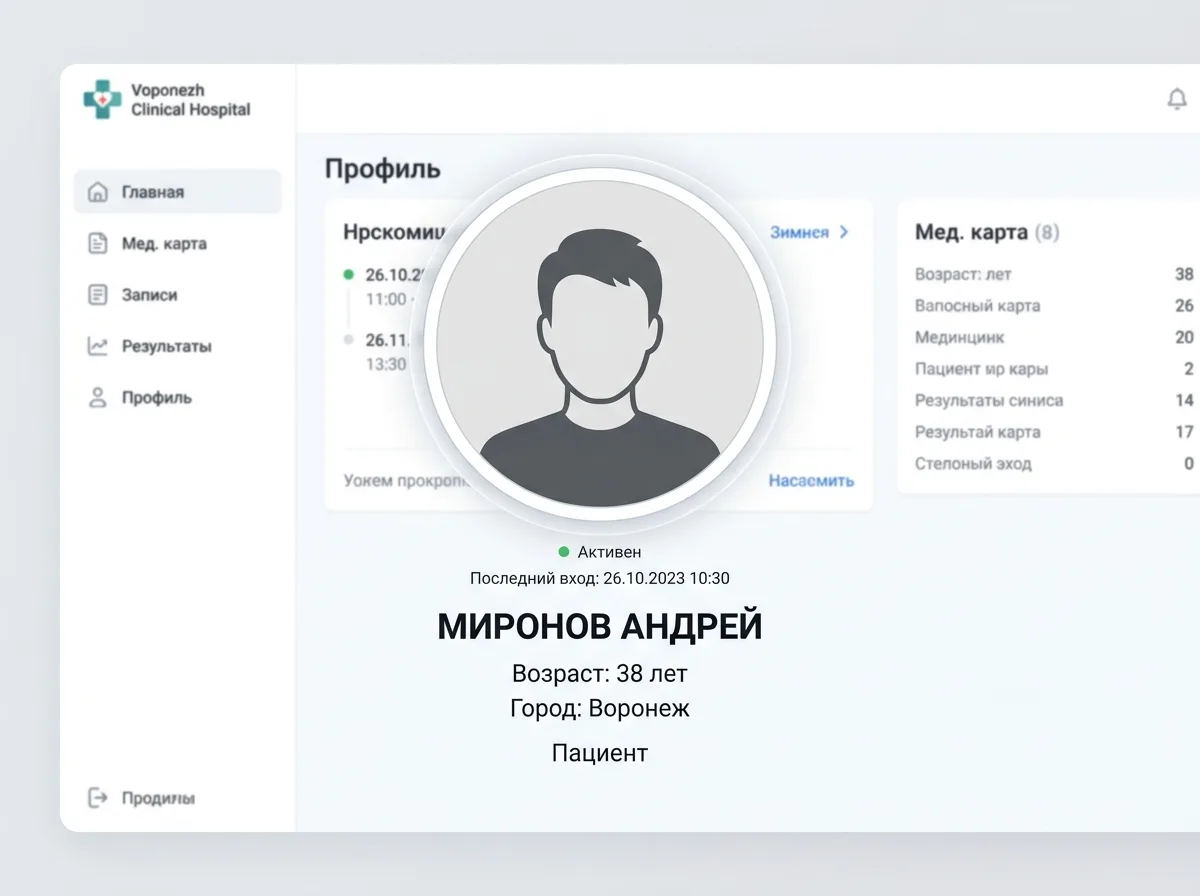Image resolution: width=1200 pixels, height=896 pixels.
Task: Click the document icon beside Мед. карта
Action: 97,244
